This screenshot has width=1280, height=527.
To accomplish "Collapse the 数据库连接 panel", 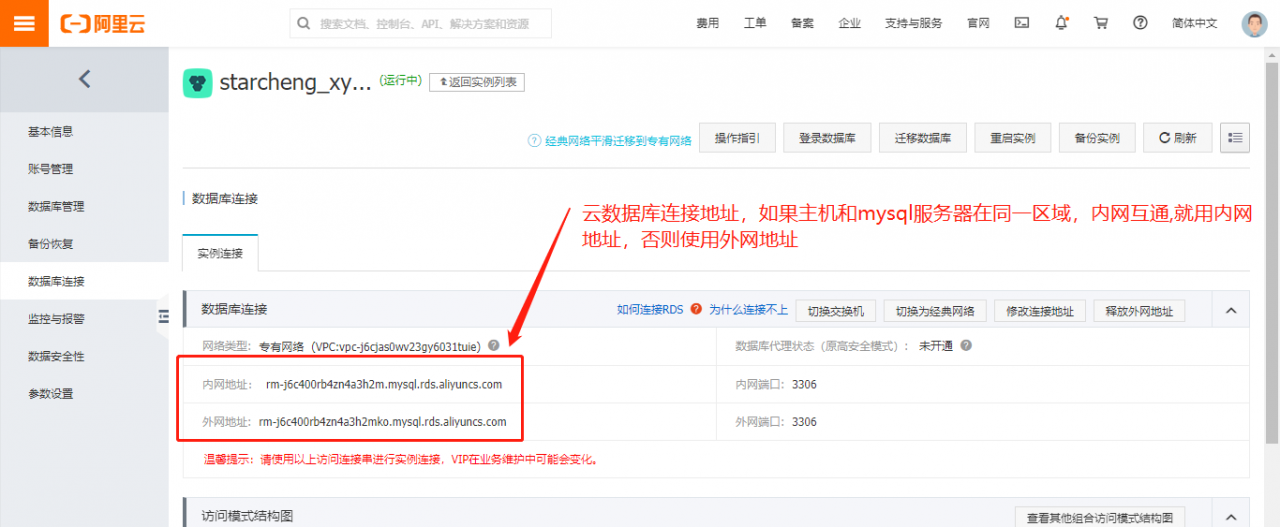I will click(x=1231, y=311).
